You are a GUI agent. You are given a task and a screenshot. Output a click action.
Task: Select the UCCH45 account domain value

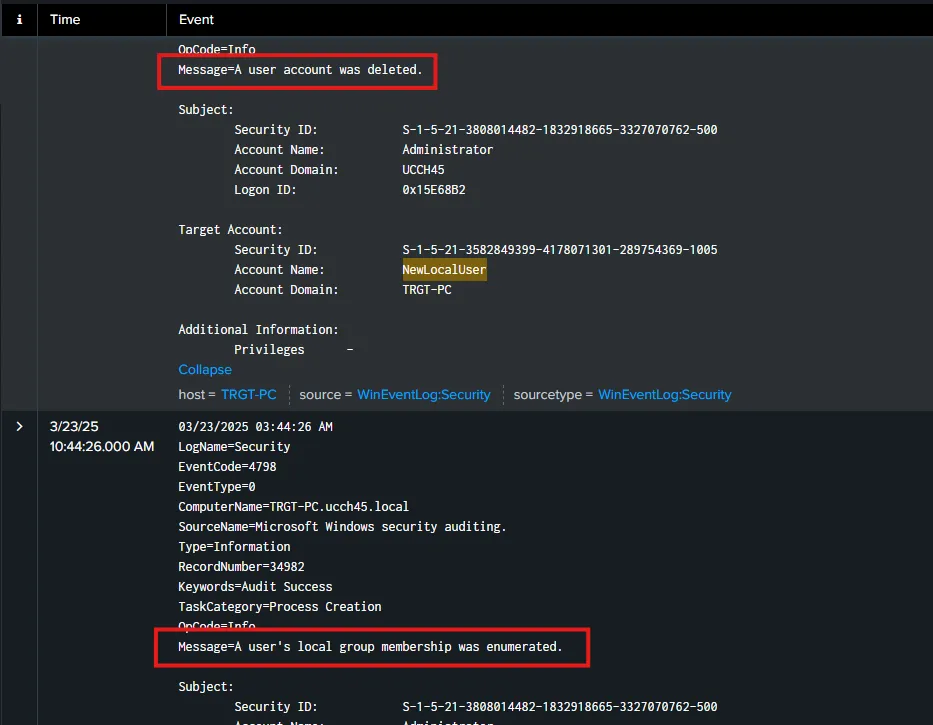click(423, 170)
